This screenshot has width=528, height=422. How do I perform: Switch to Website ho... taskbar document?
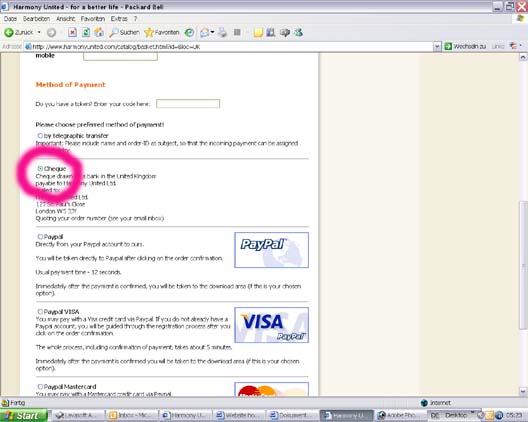coord(239,416)
